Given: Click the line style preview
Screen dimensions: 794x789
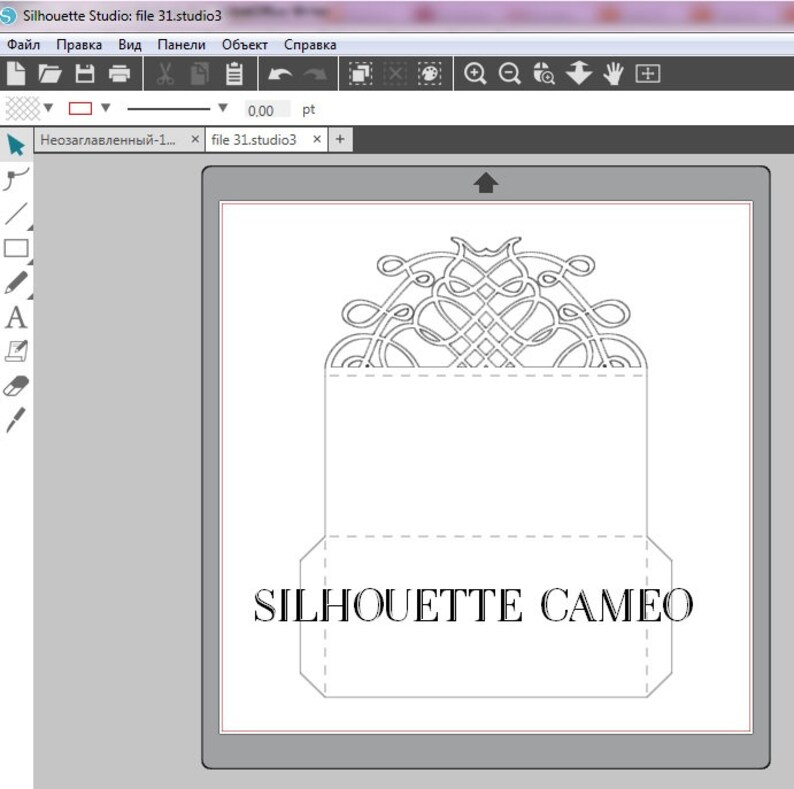Looking at the screenshot, I should [x=169, y=109].
